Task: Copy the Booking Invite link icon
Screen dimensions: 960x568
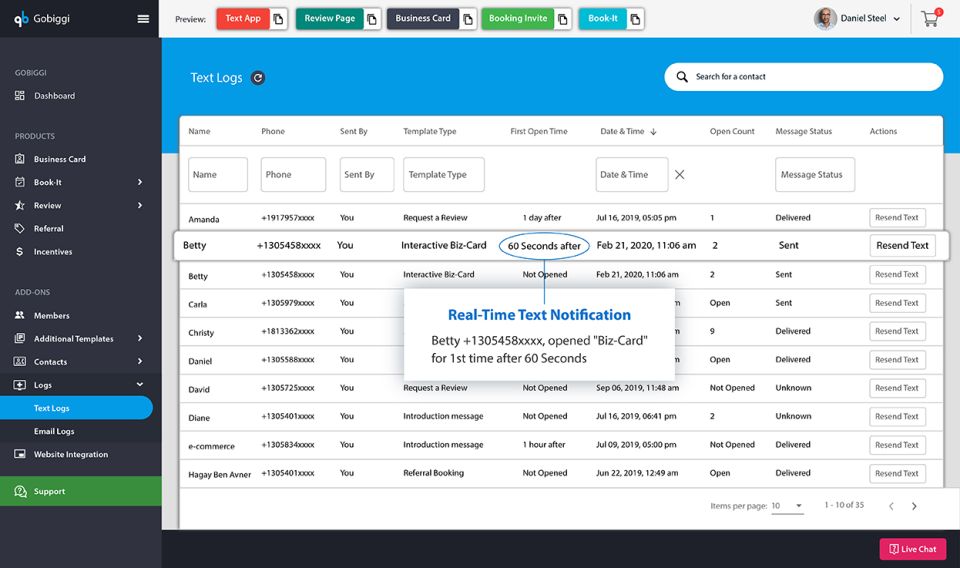Action: pos(563,19)
